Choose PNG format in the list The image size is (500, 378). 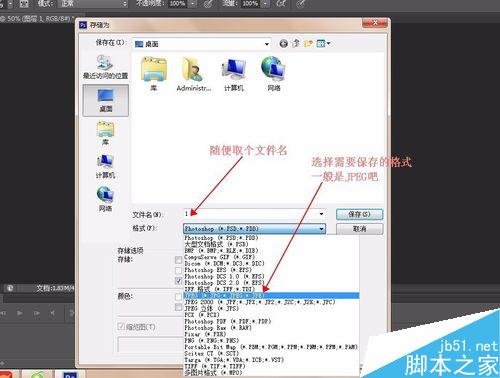pos(271,340)
